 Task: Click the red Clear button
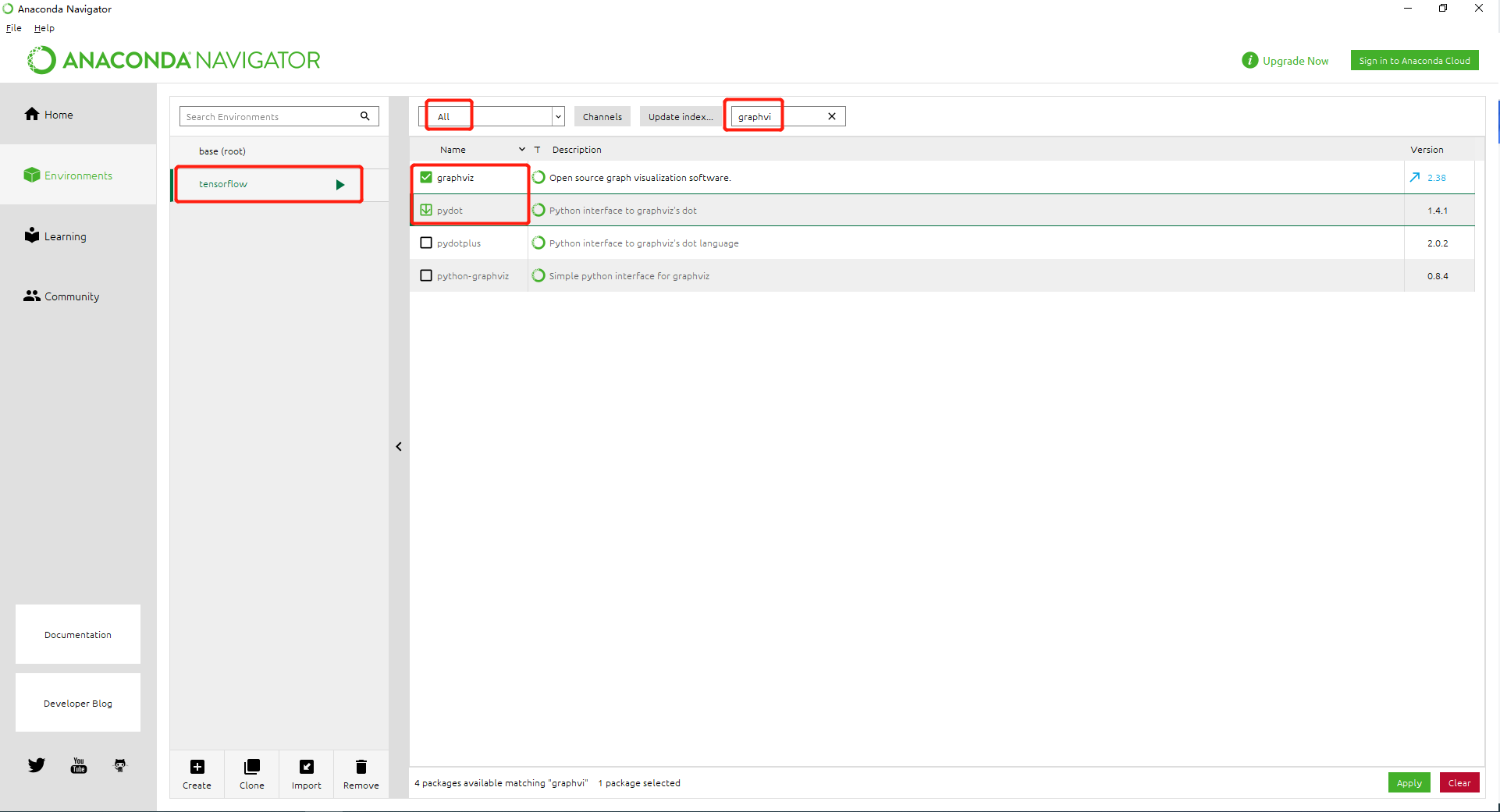coord(1459,782)
